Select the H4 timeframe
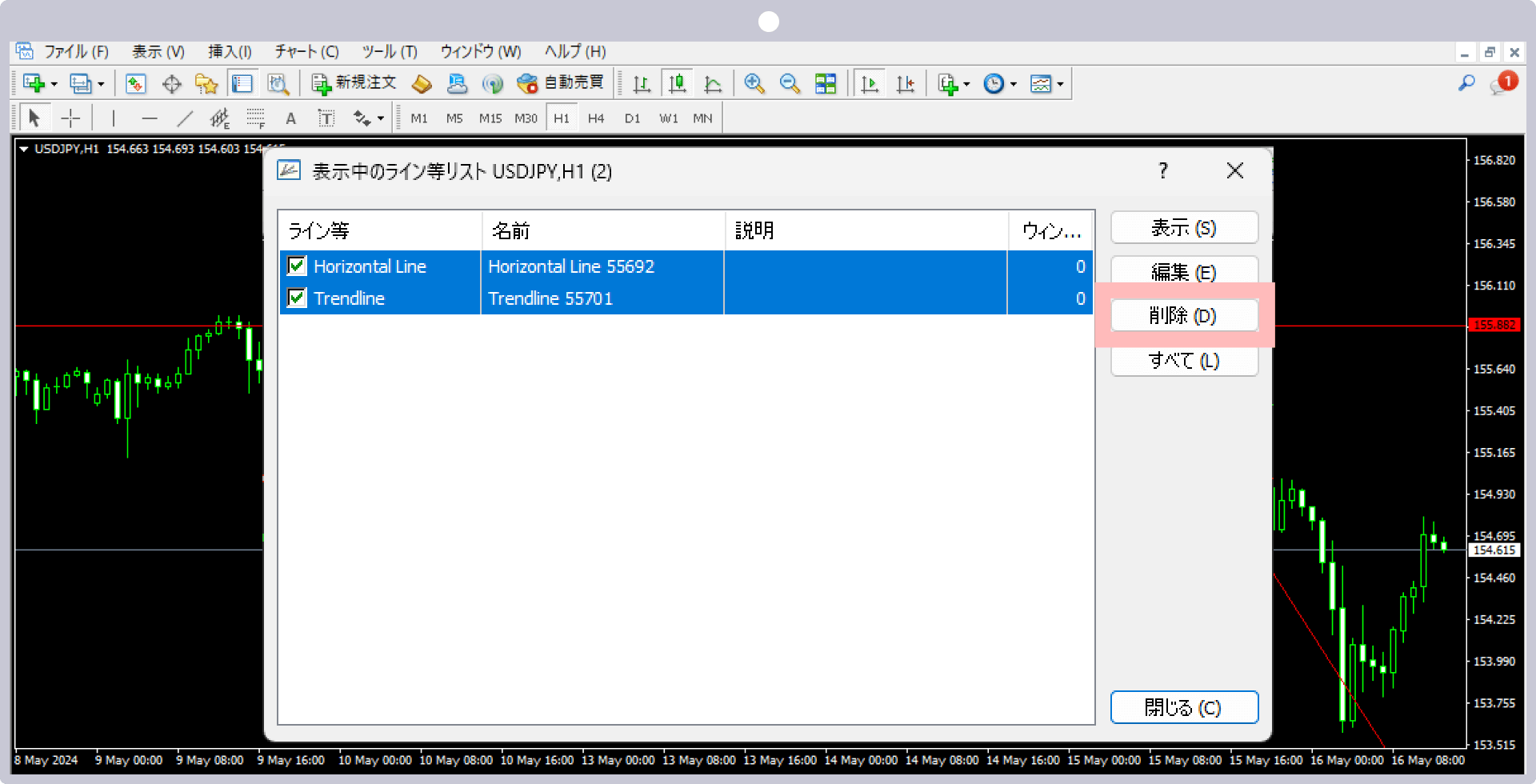 tap(596, 118)
